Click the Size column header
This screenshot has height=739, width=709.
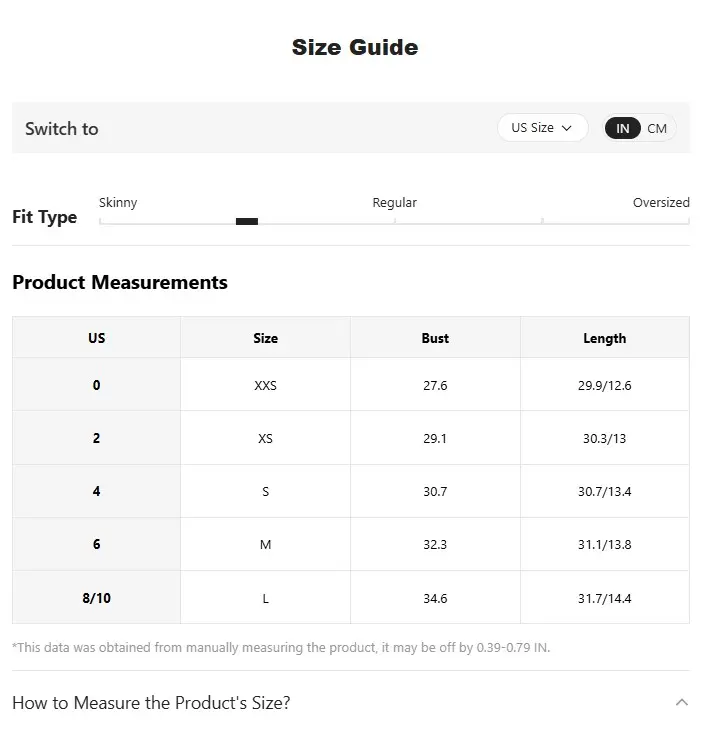[265, 338]
